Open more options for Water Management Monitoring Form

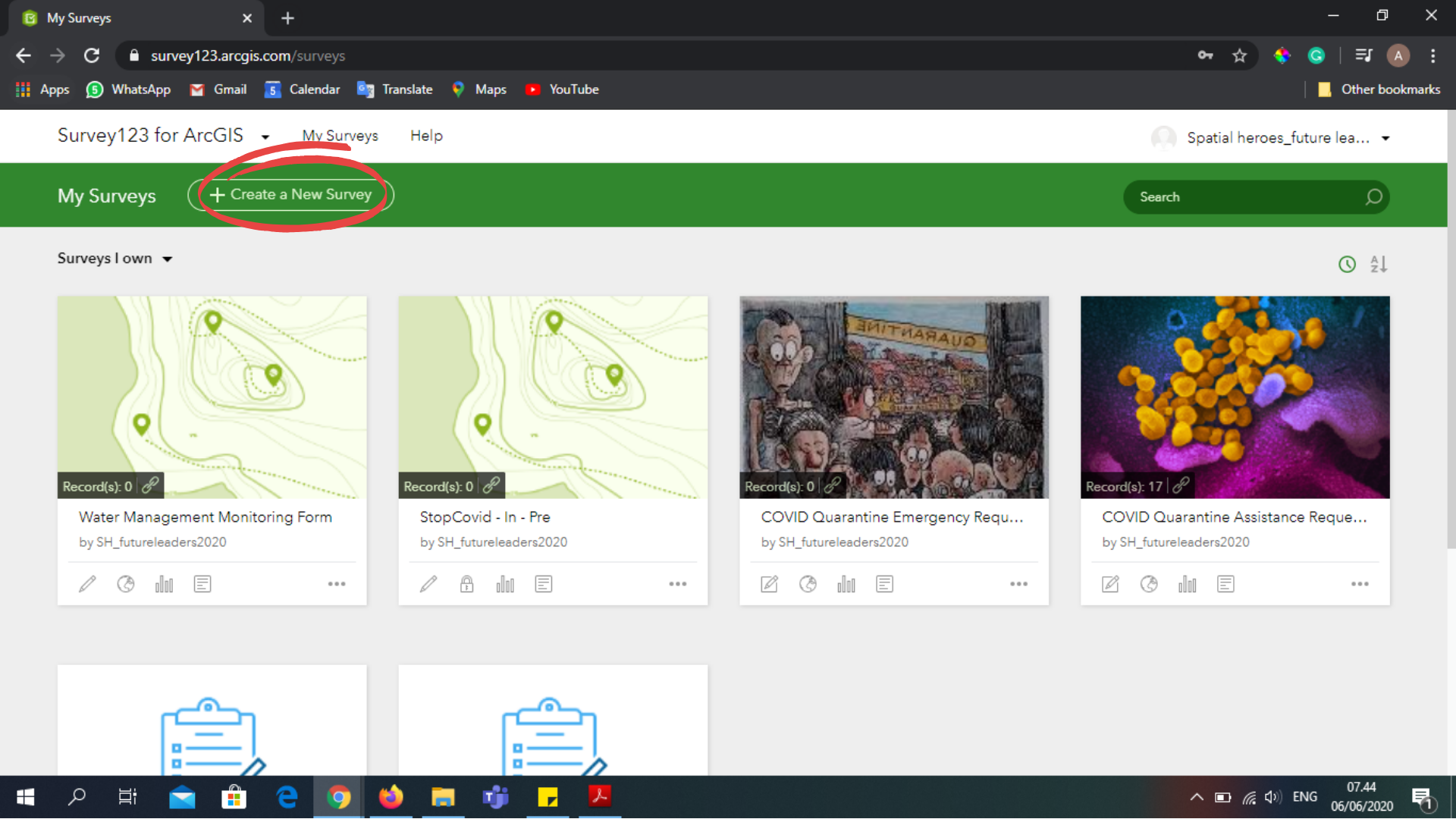click(x=337, y=584)
